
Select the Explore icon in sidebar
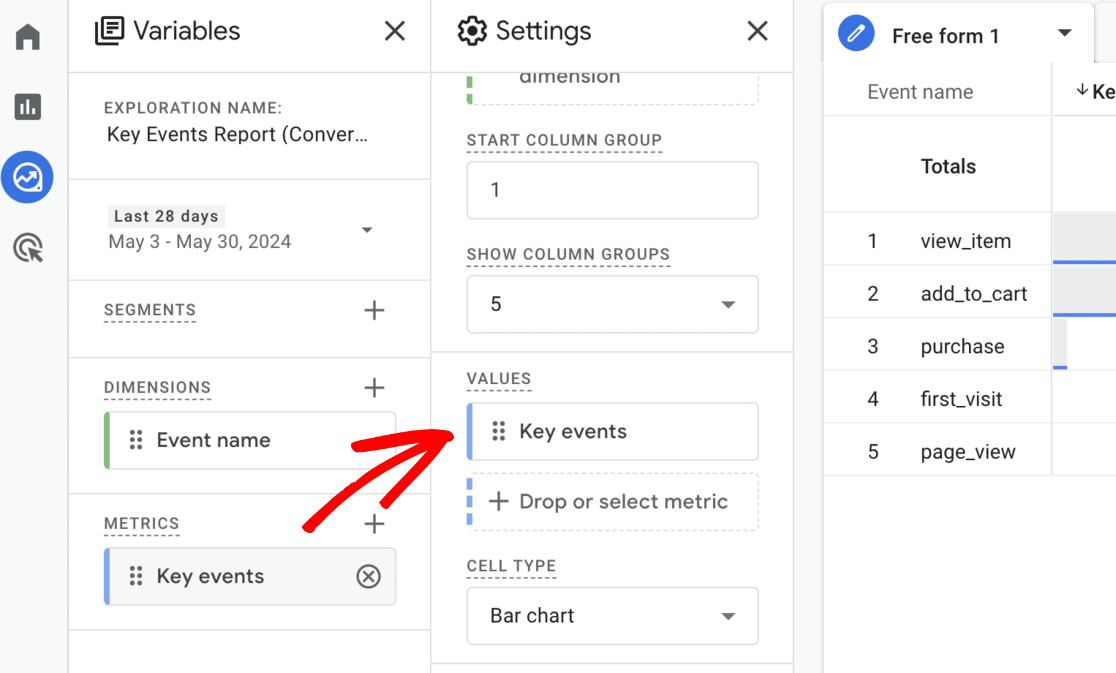pyautogui.click(x=28, y=178)
